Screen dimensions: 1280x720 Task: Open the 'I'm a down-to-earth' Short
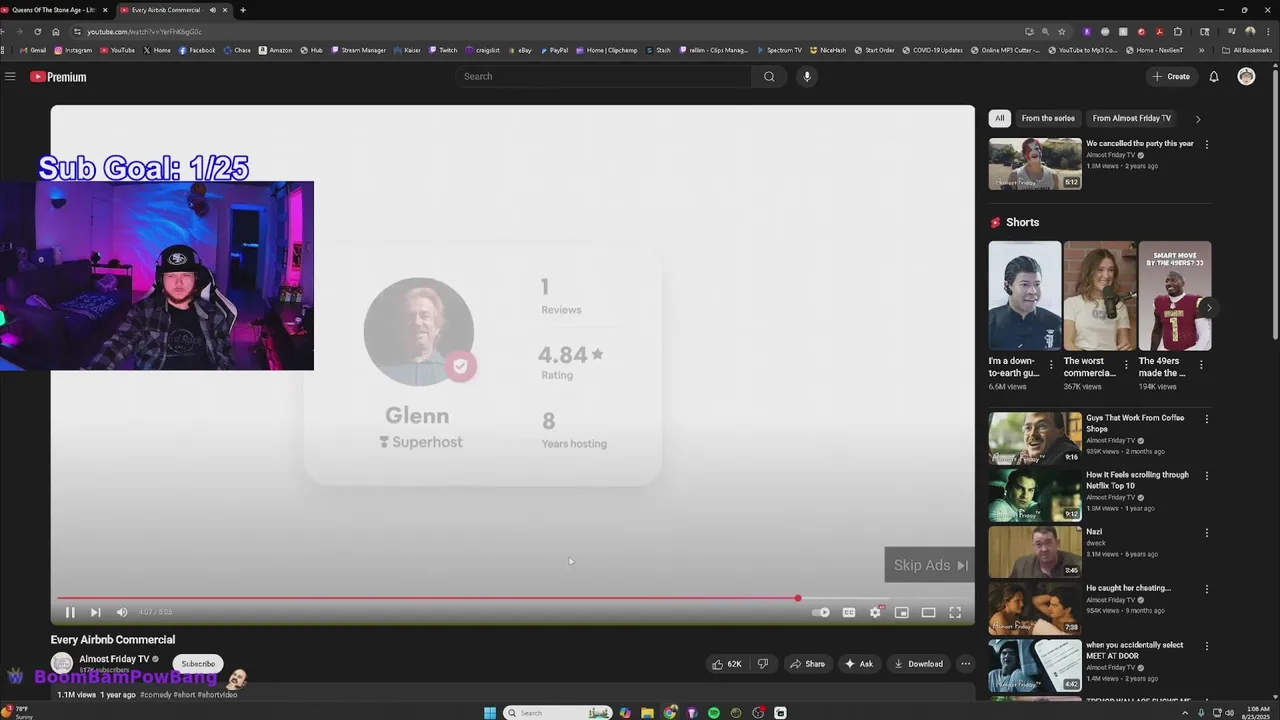[x=1025, y=296]
